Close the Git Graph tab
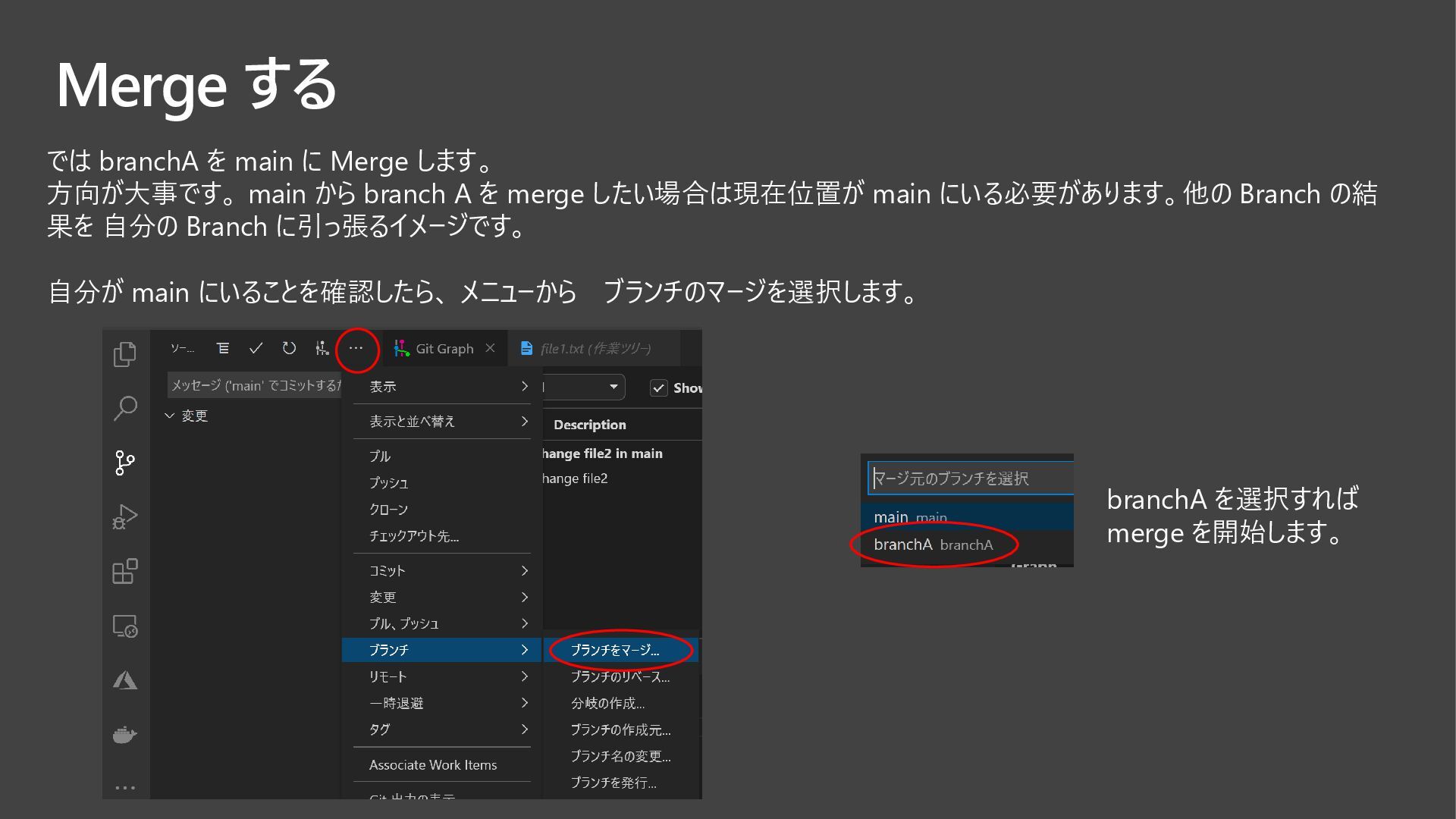 (x=490, y=348)
